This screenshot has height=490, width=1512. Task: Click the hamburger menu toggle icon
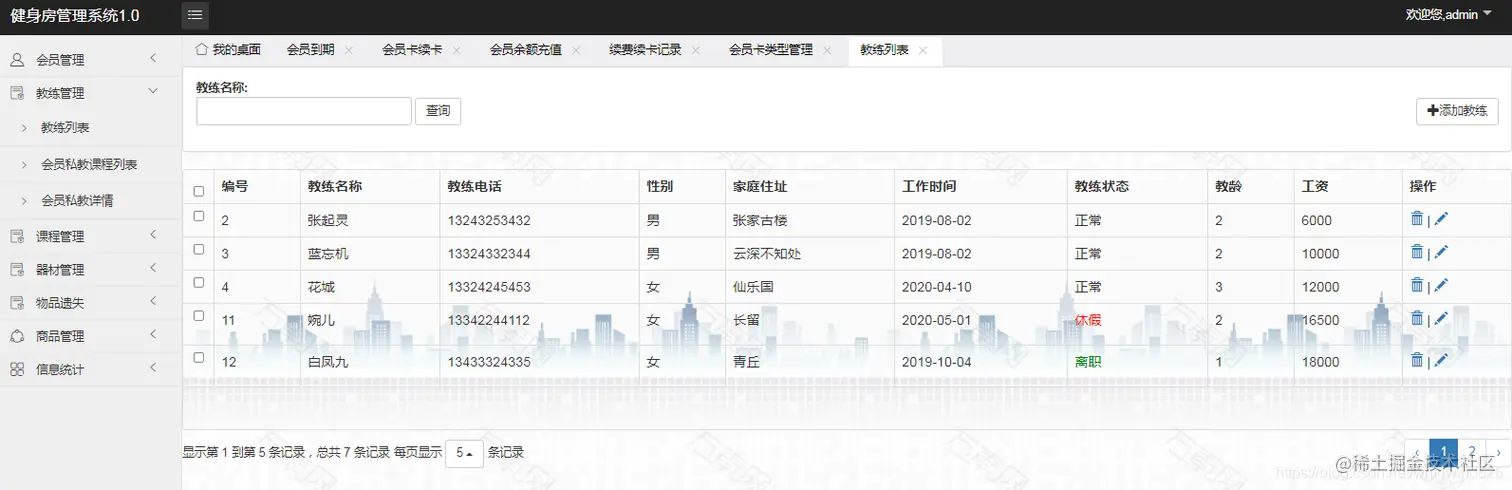coord(195,15)
